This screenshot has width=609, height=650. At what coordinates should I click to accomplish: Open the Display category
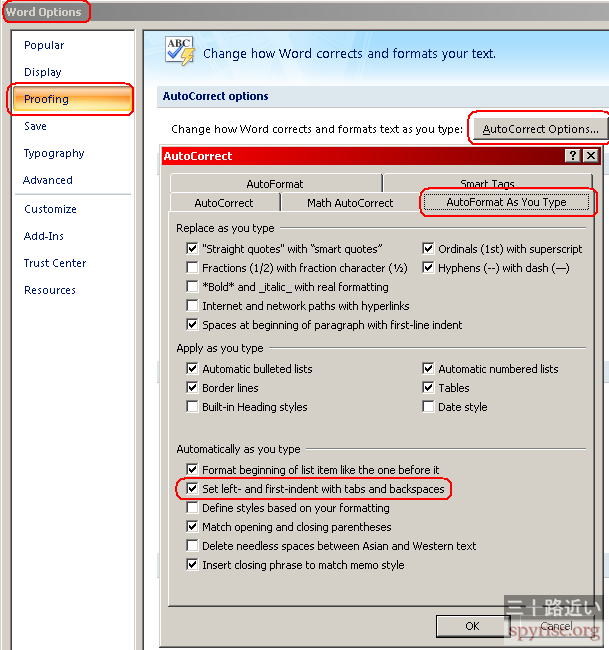point(43,72)
